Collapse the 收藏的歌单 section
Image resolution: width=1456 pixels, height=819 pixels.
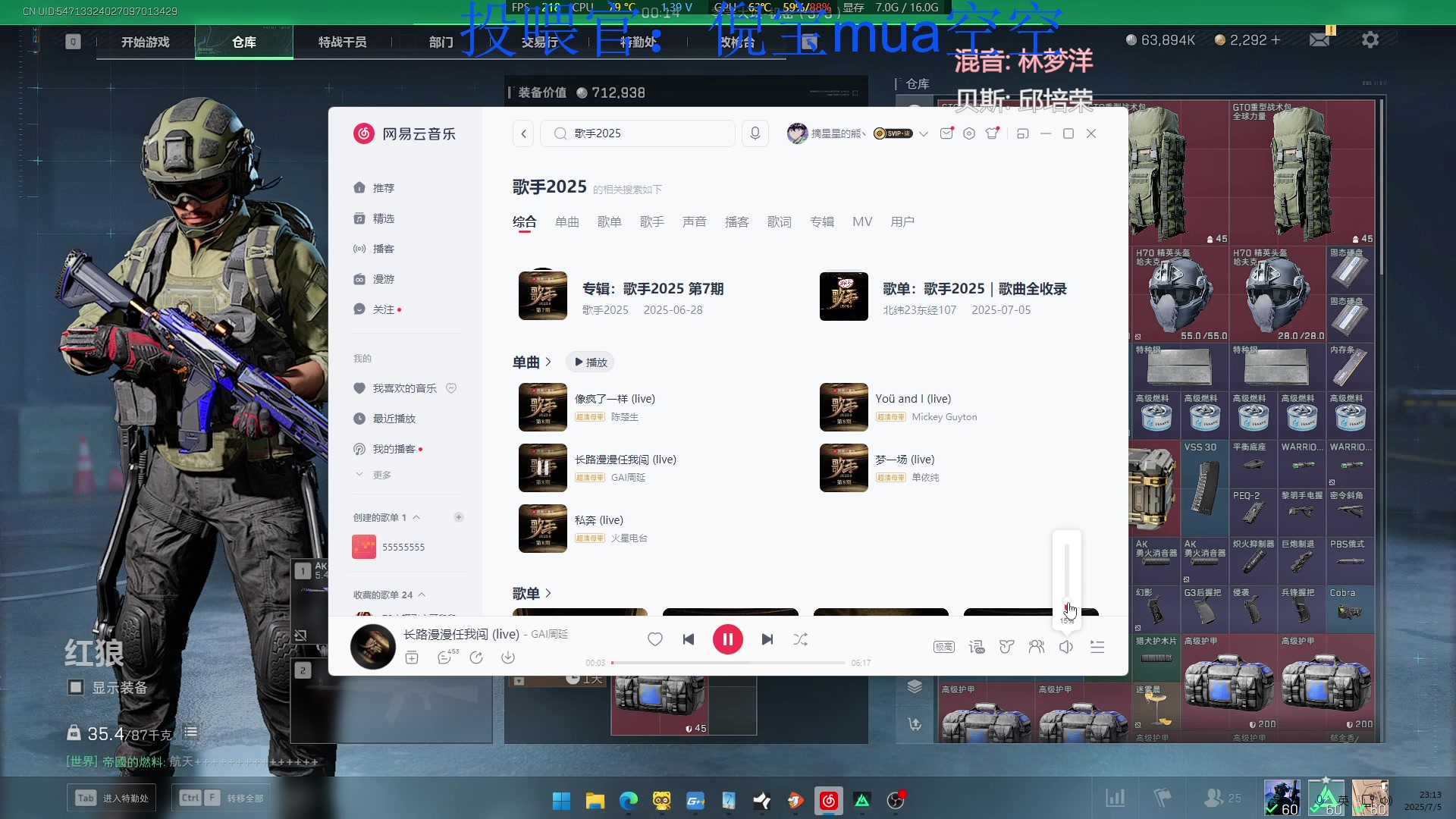(x=422, y=595)
